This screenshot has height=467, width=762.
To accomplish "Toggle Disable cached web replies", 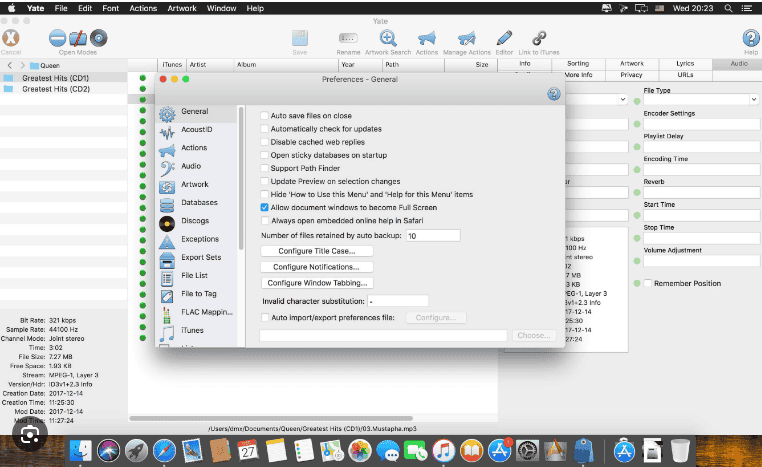I will click(x=264, y=142).
